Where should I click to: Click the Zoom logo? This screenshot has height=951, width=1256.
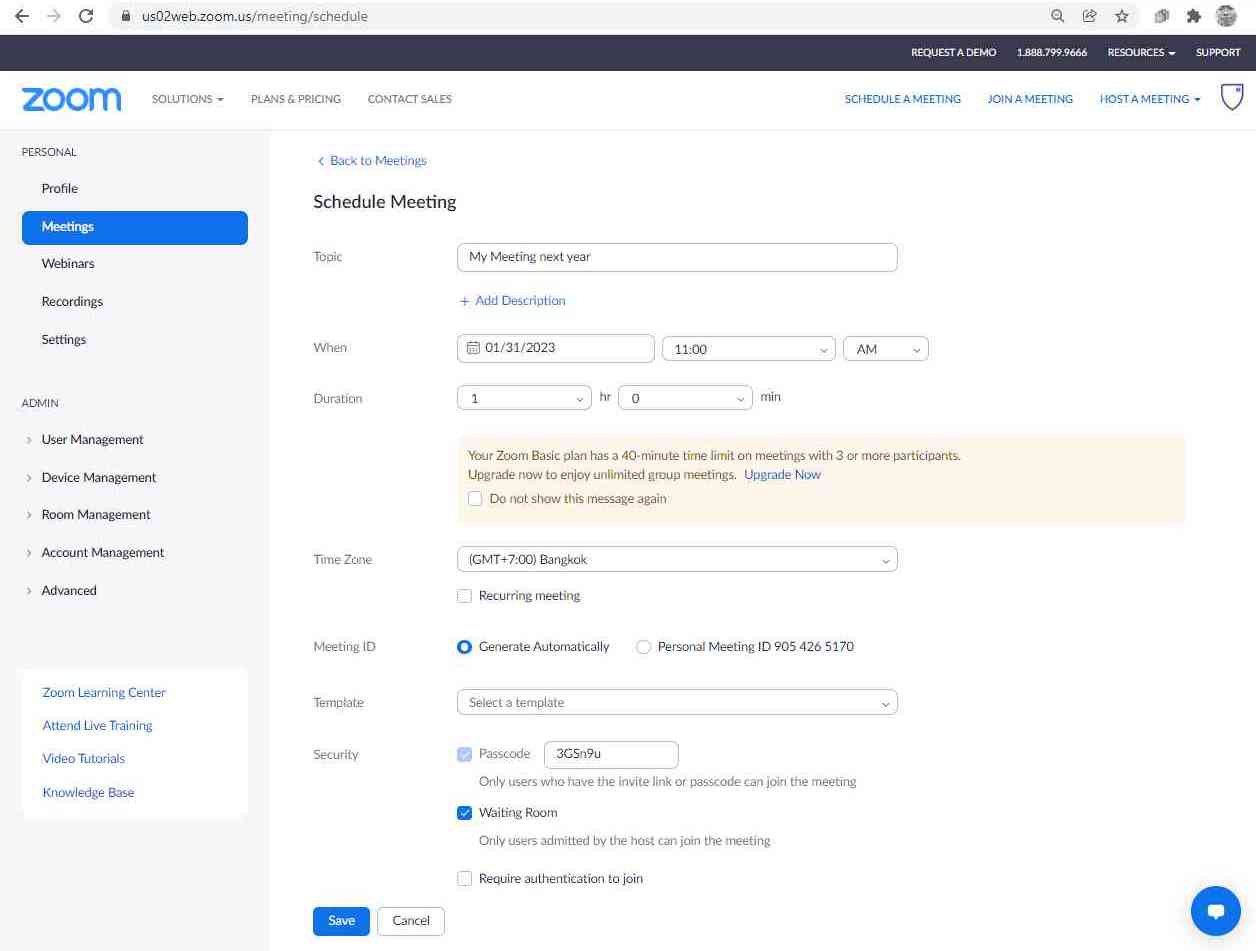coord(71,99)
